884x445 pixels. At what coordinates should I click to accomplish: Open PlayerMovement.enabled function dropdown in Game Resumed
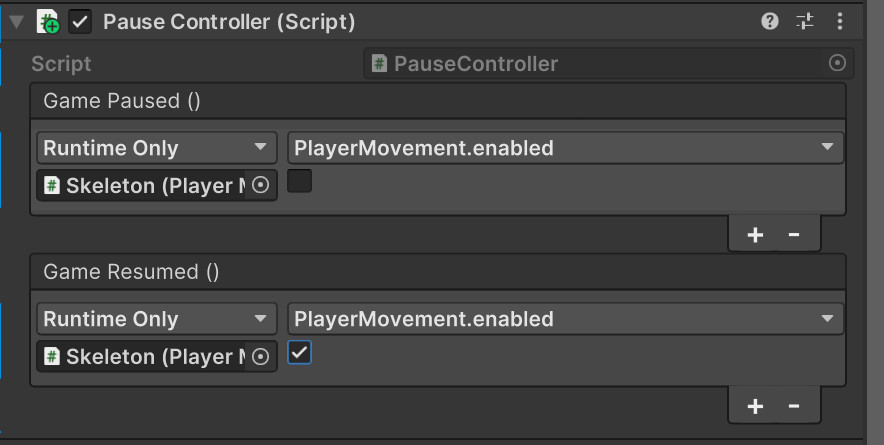[565, 319]
